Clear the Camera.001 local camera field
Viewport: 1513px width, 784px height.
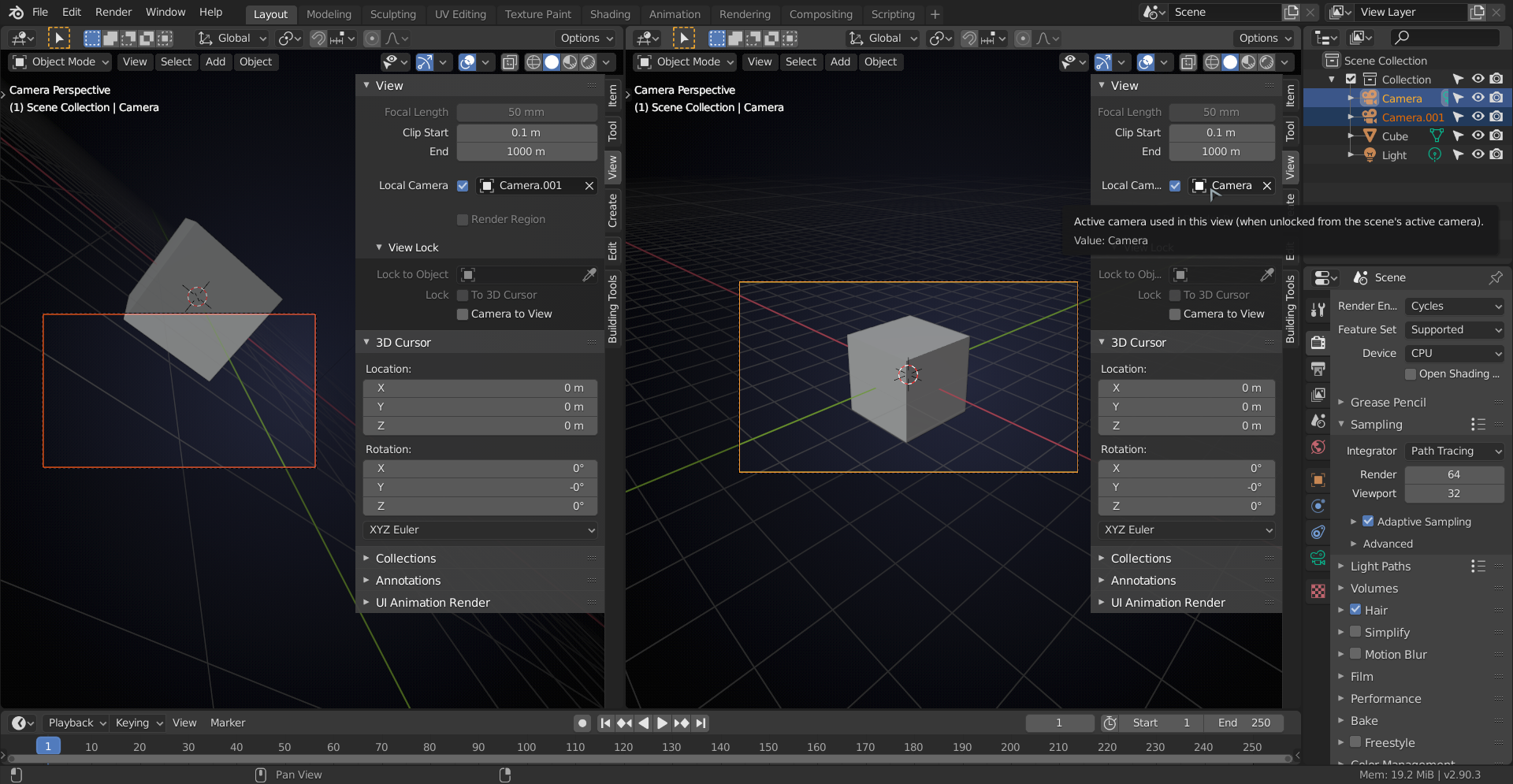[x=589, y=186]
